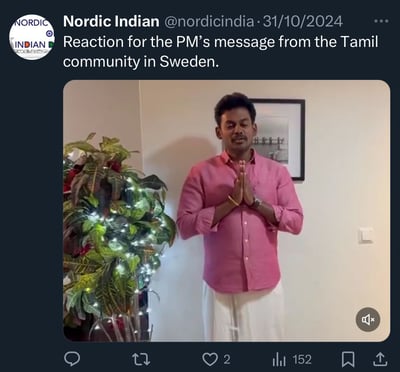
Task: Open Nordic Indian profile avatar
Action: pyautogui.click(x=32, y=37)
